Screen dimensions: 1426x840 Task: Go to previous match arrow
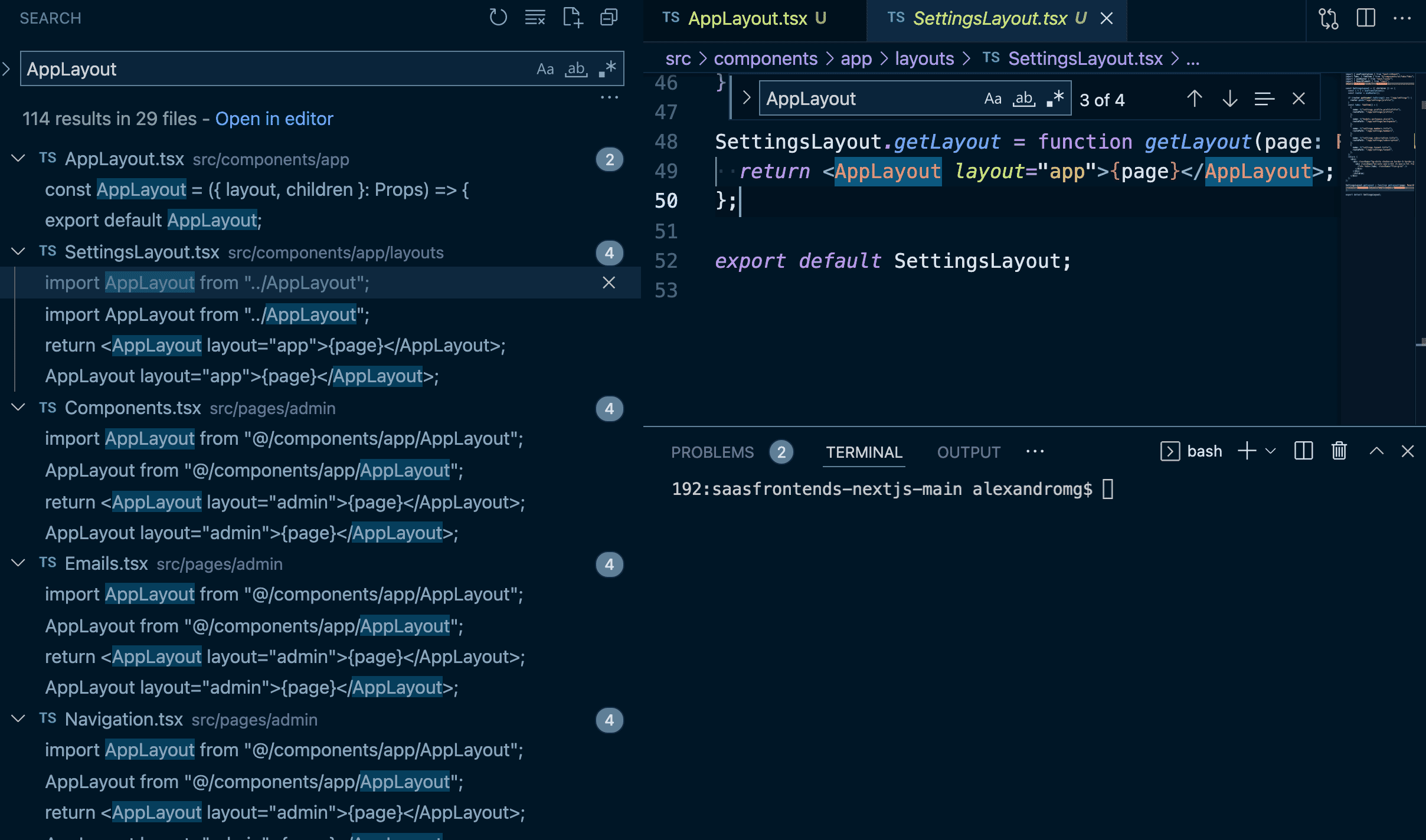pyautogui.click(x=1194, y=99)
